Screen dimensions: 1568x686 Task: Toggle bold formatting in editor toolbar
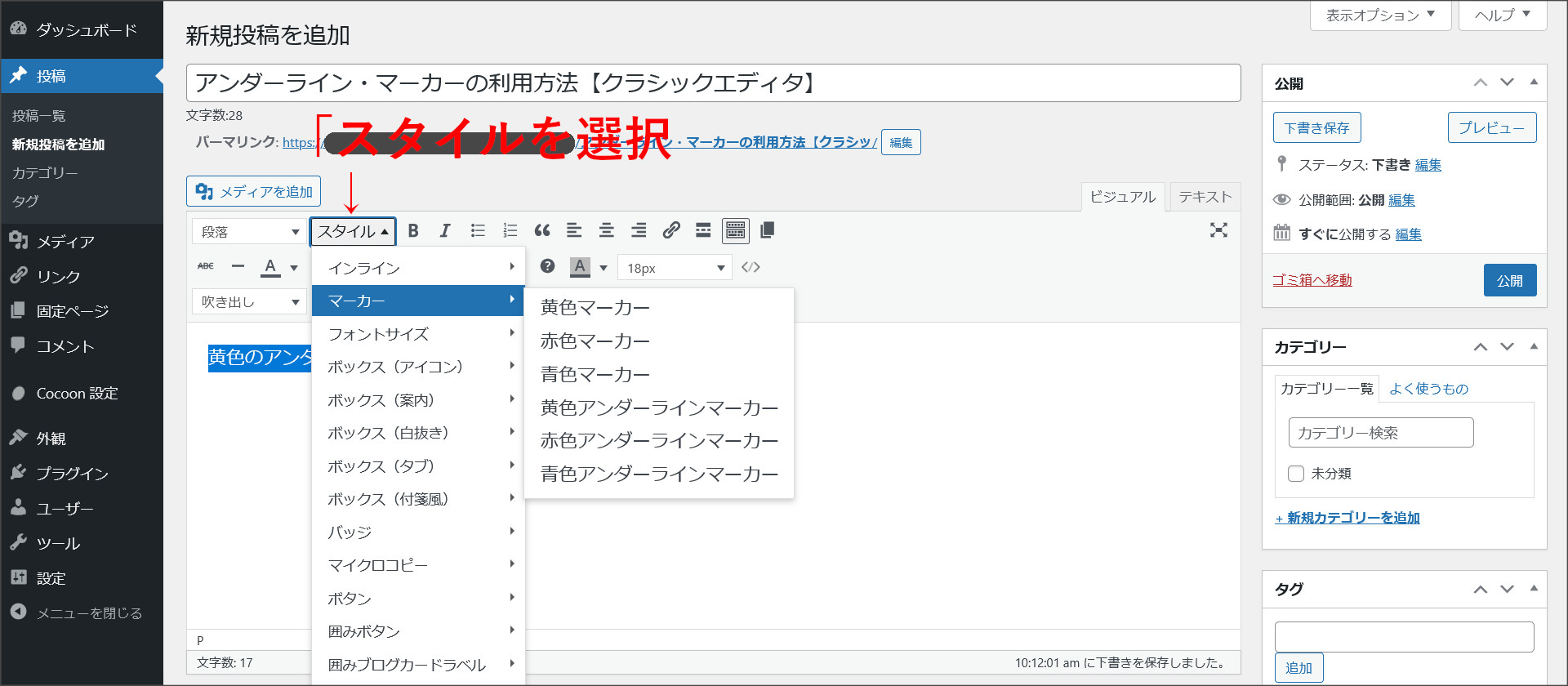pyautogui.click(x=413, y=231)
